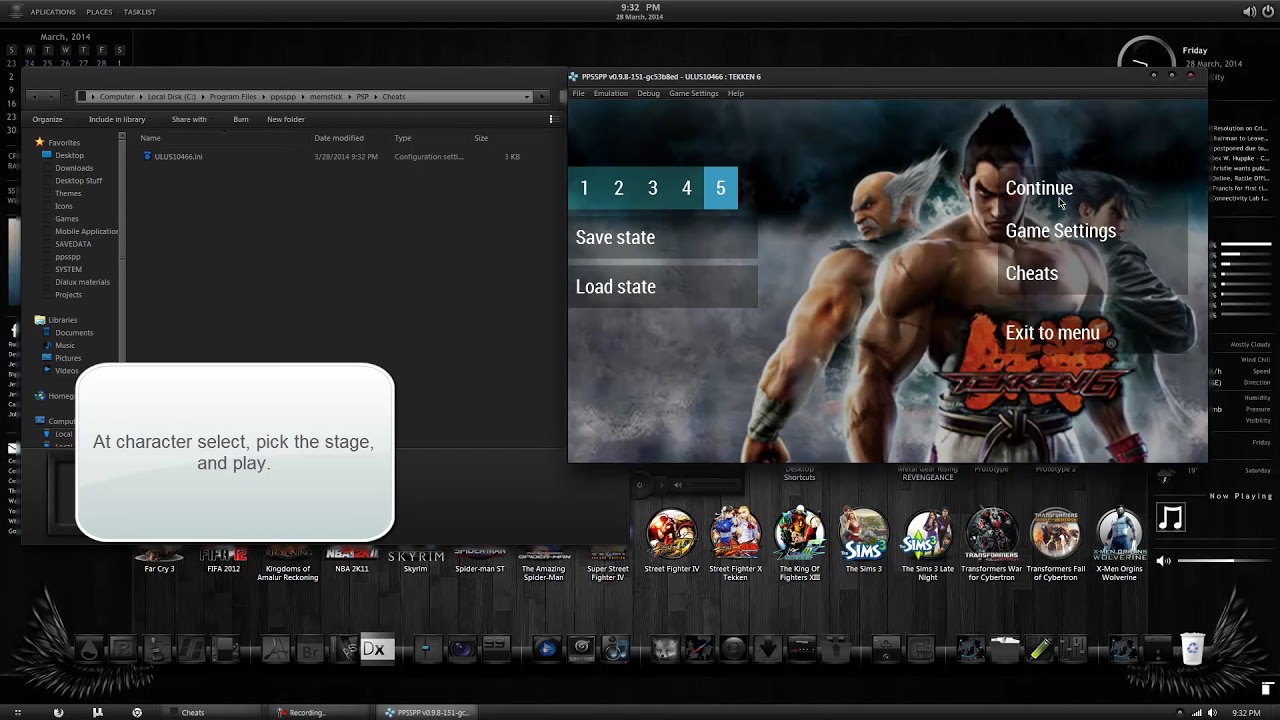The width and height of the screenshot is (1280, 720).
Task: Open PPSSPP Game Settings menu bar item
Action: [694, 93]
